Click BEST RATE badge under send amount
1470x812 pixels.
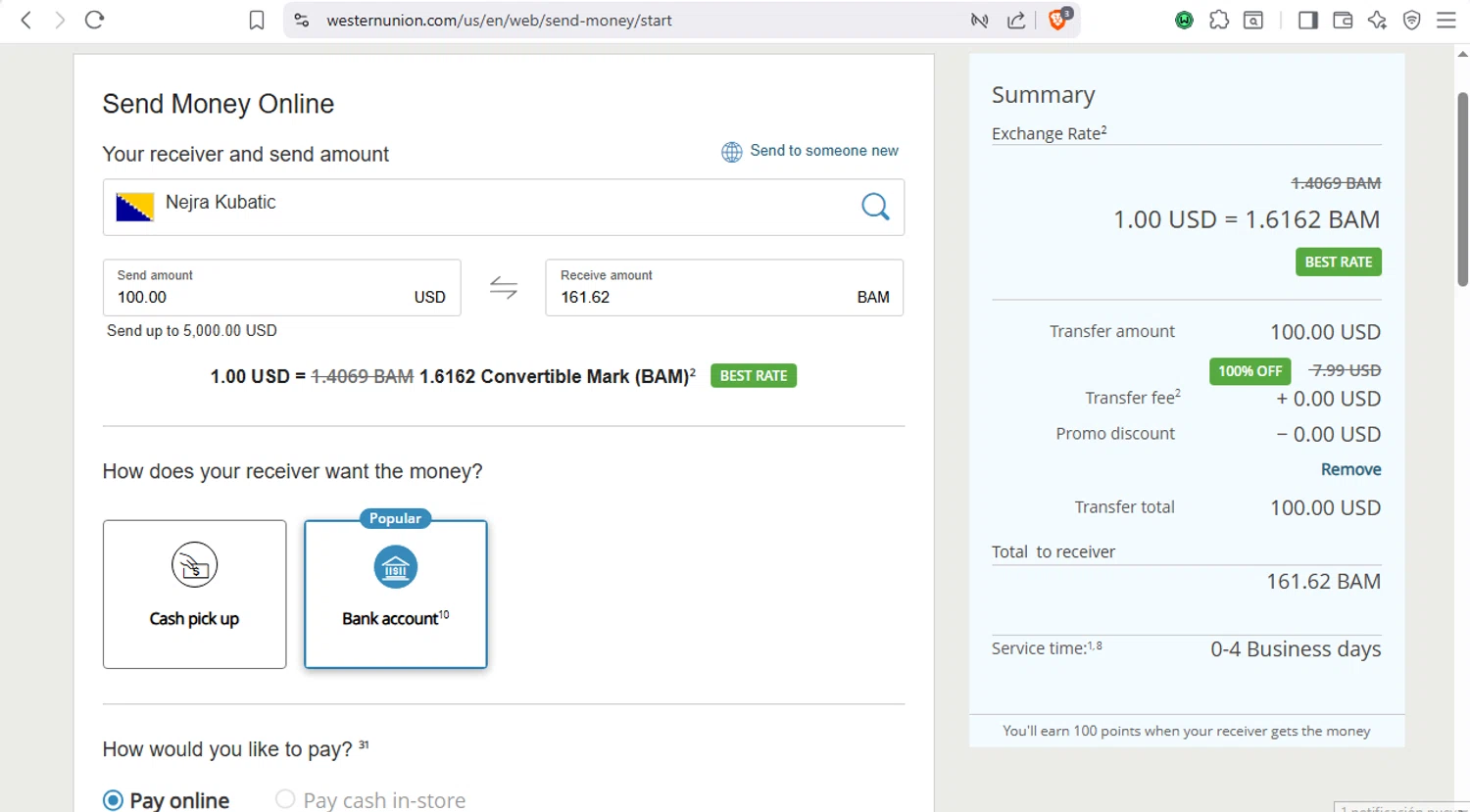pos(754,376)
